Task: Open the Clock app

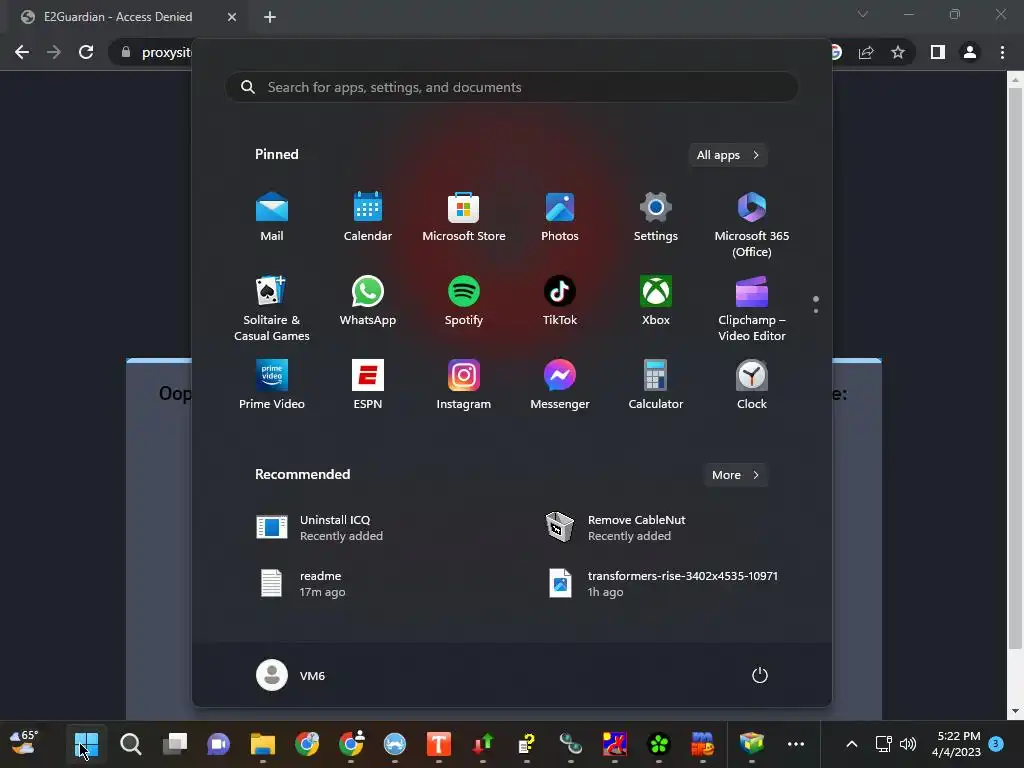Action: tap(752, 385)
